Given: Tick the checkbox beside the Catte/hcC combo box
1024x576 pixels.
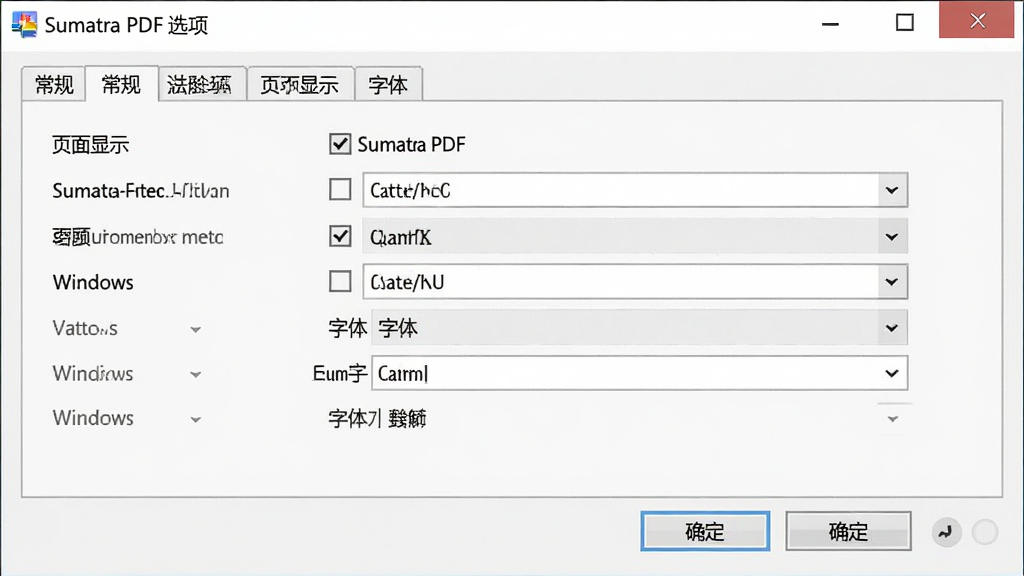Looking at the screenshot, I should tap(340, 190).
